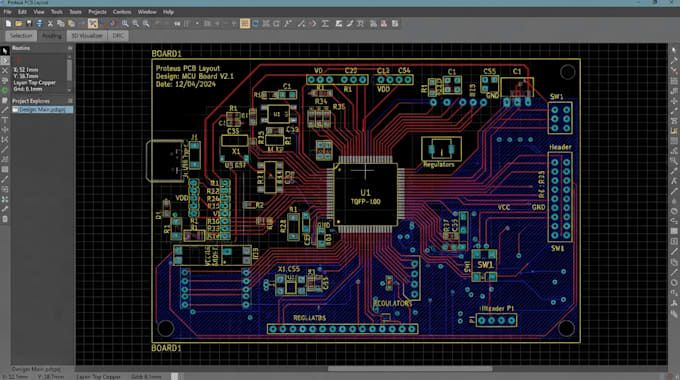
Task: Toggle the highlighted grid display button
Action: [x=245, y=23]
